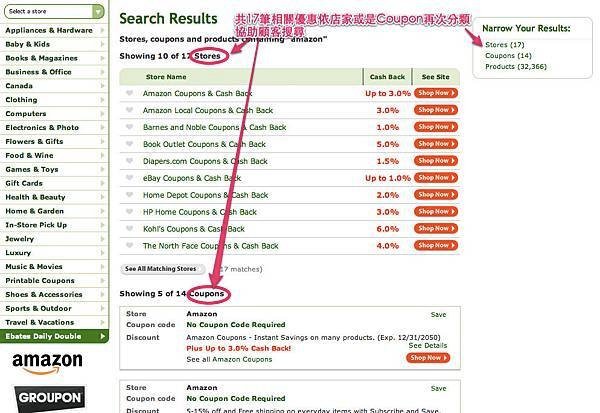Expand the Canada category arrow

pos(102,86)
